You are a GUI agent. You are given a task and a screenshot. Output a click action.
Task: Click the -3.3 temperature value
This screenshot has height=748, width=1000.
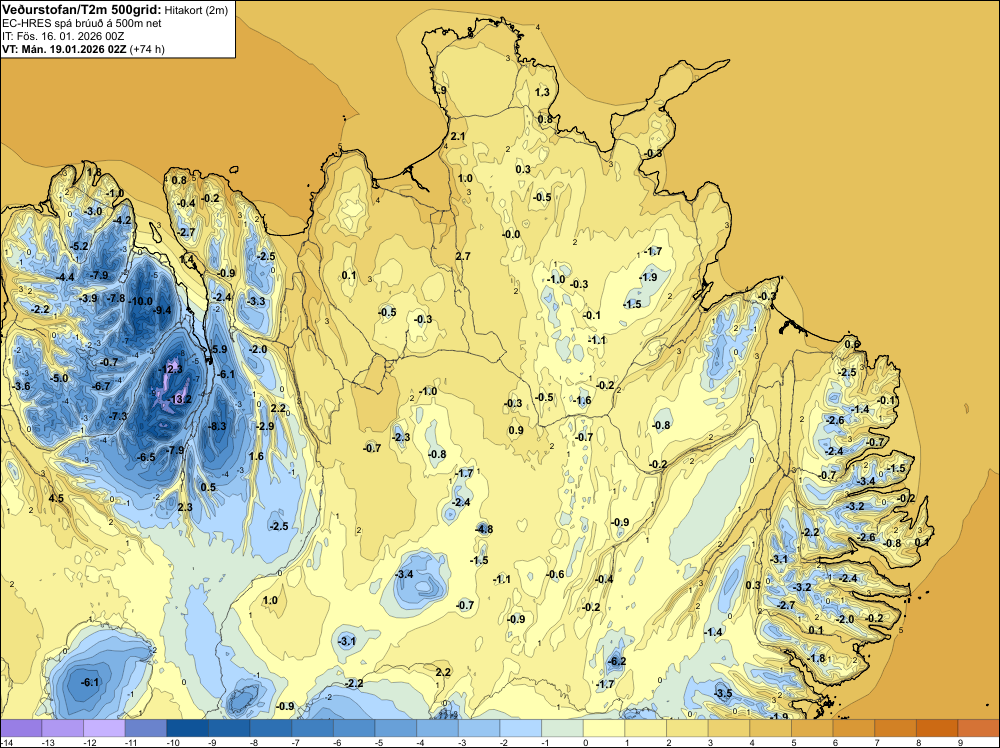pos(256,301)
